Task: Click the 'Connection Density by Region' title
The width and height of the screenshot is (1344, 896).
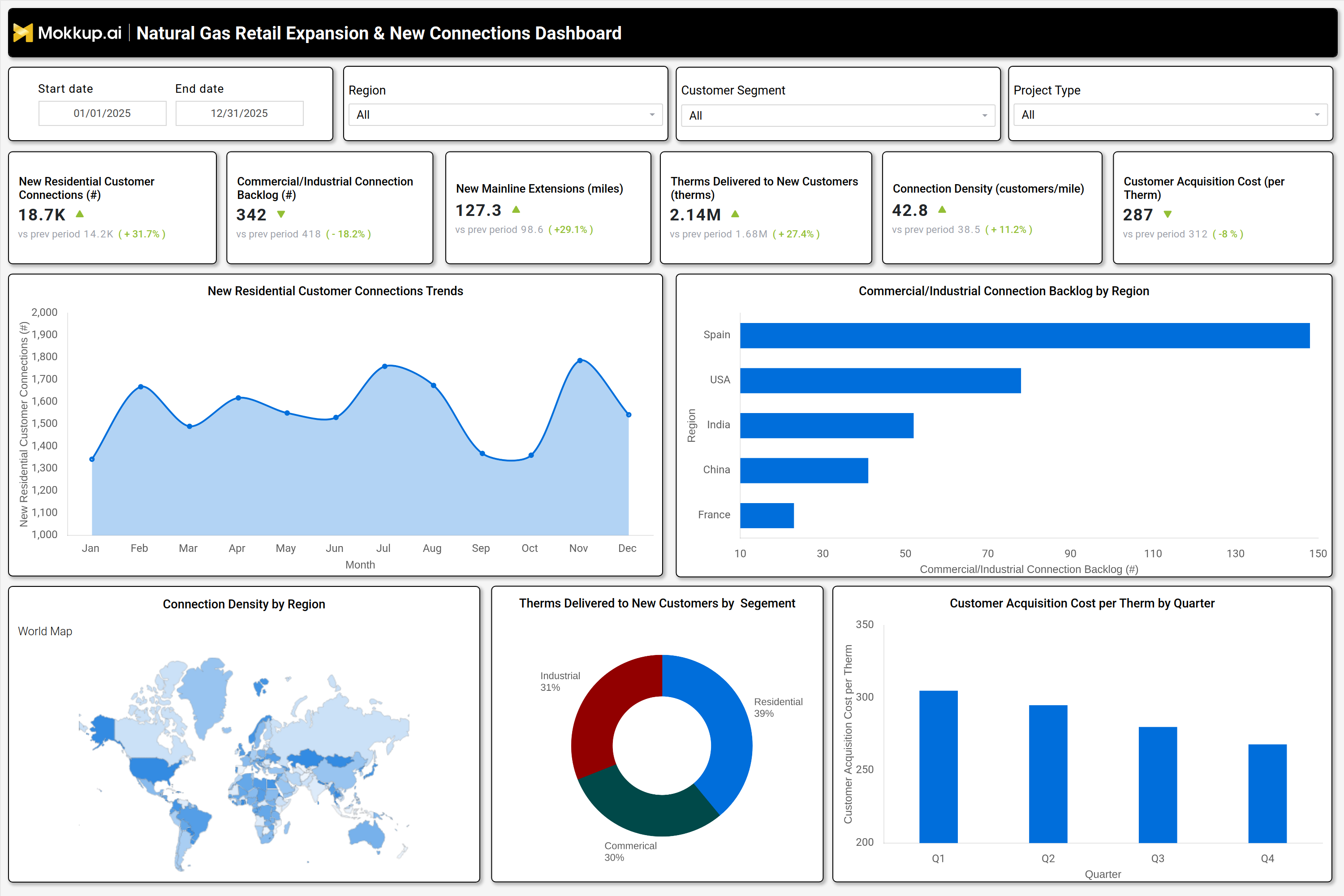Action: pos(244,604)
